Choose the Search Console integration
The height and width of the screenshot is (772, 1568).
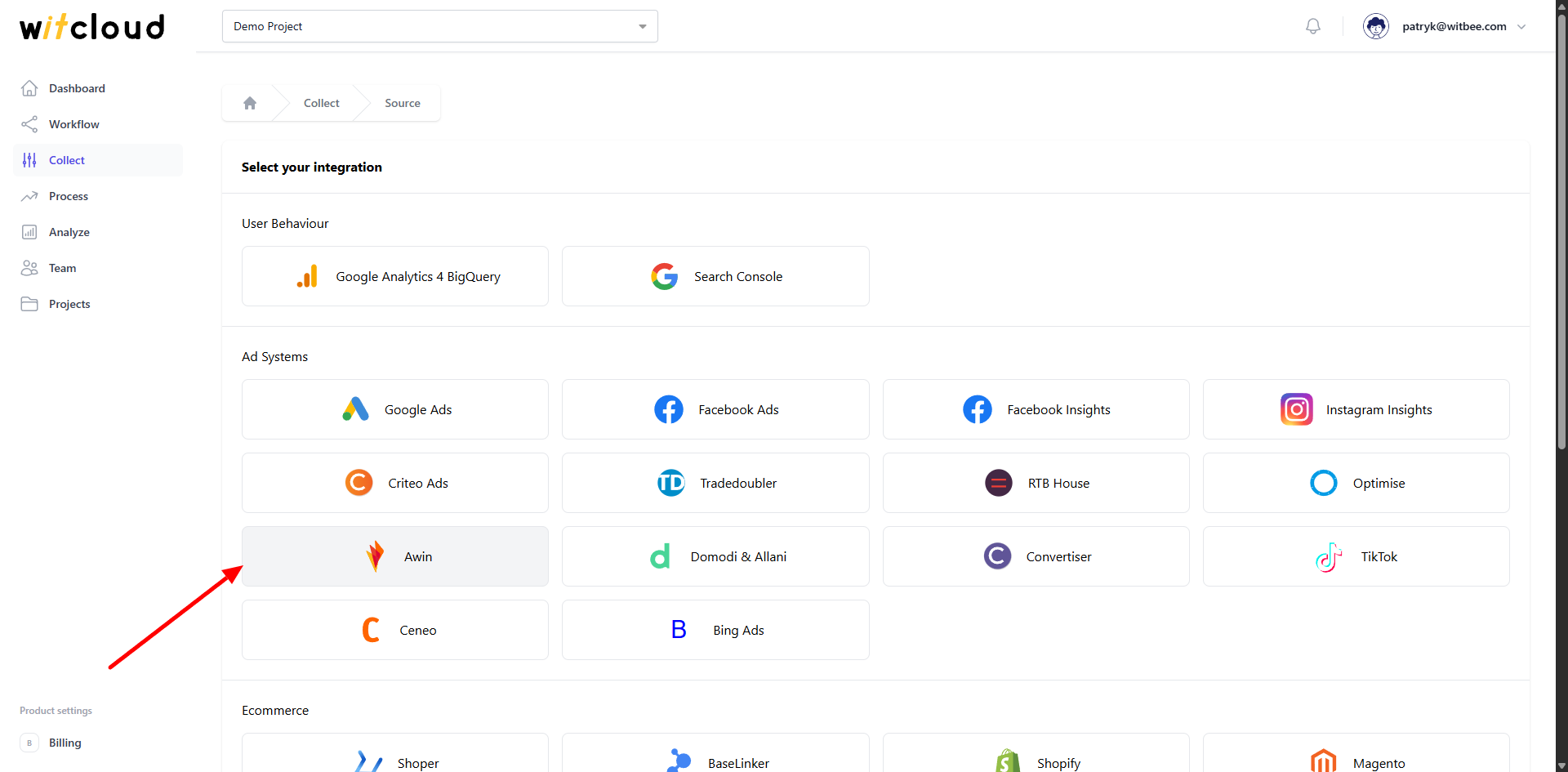(x=715, y=276)
